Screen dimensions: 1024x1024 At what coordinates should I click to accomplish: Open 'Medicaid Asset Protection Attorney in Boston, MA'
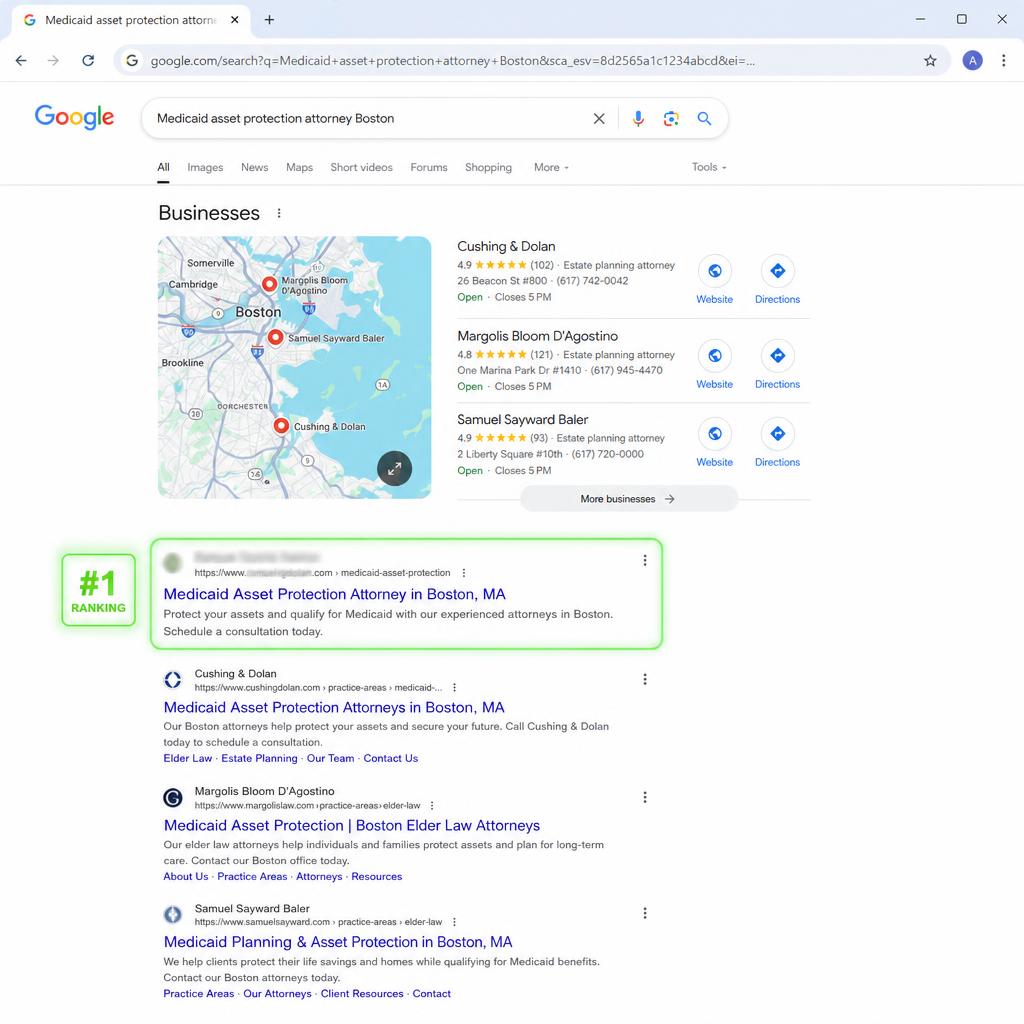[x=334, y=594]
